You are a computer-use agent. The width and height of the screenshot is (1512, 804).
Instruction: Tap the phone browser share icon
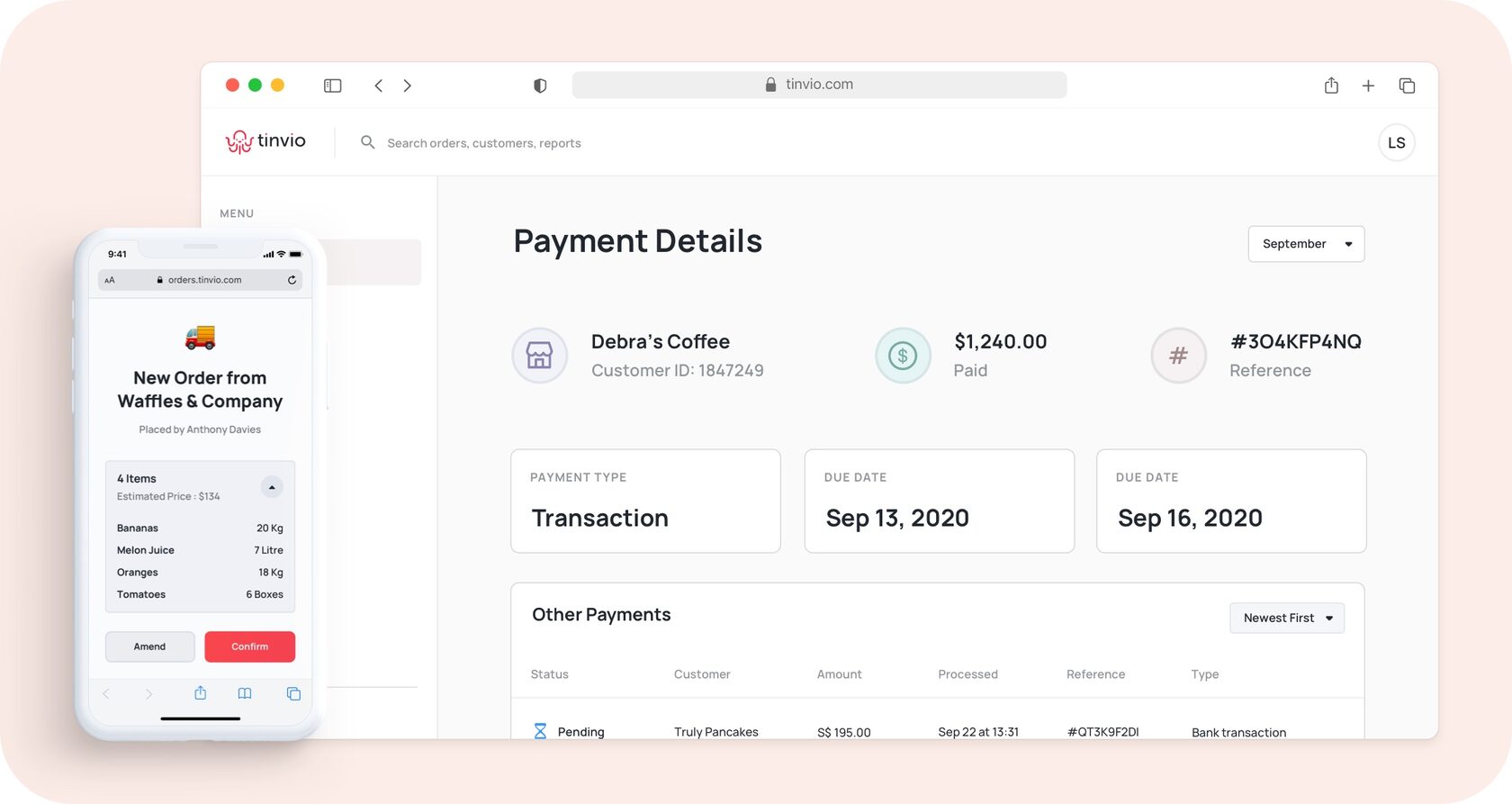[x=201, y=693]
